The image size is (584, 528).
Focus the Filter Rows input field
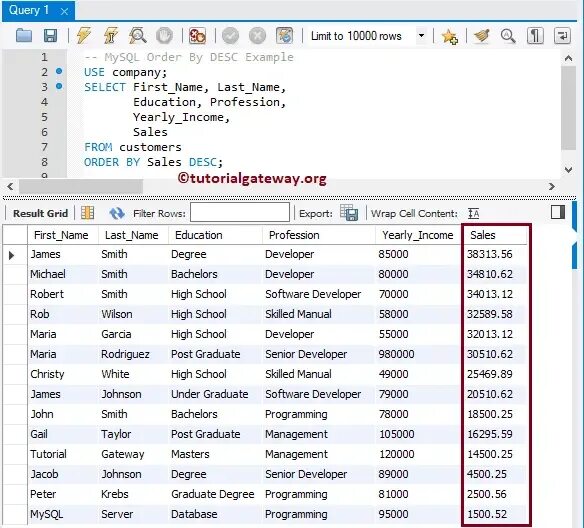click(x=240, y=213)
